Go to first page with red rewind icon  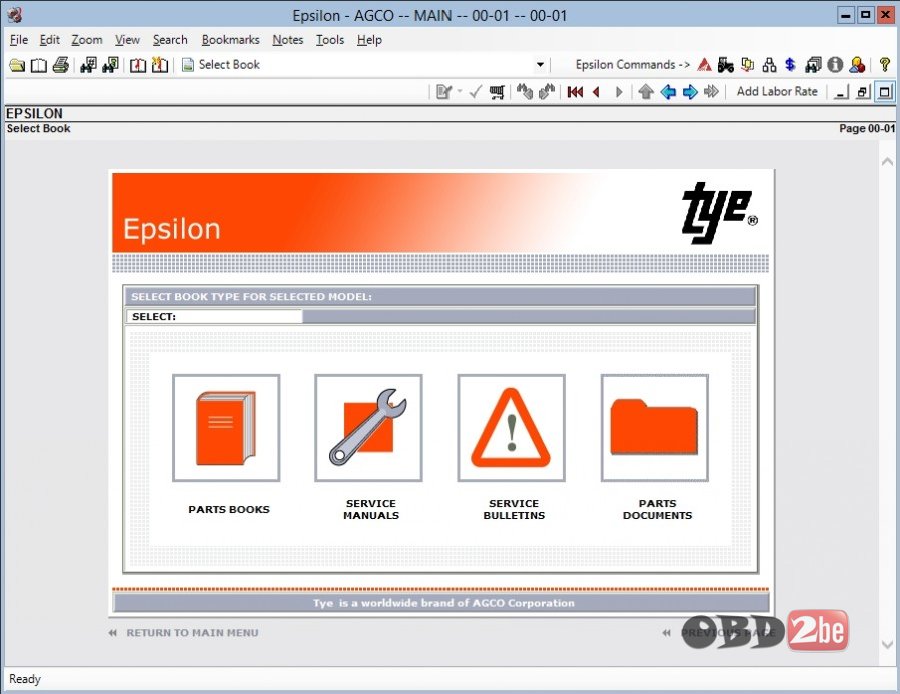[x=575, y=92]
